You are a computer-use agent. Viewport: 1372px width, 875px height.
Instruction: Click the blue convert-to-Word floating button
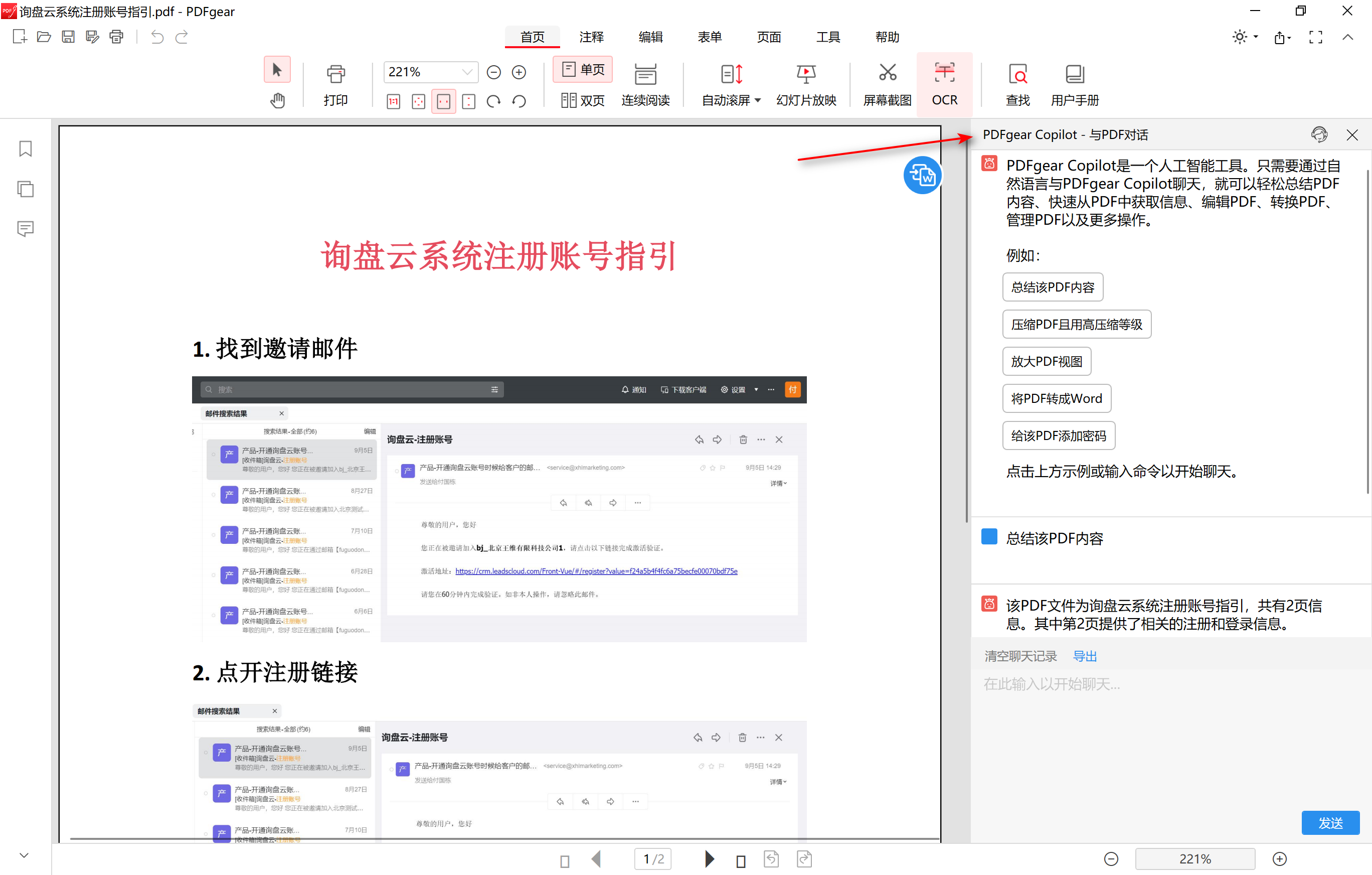(922, 175)
